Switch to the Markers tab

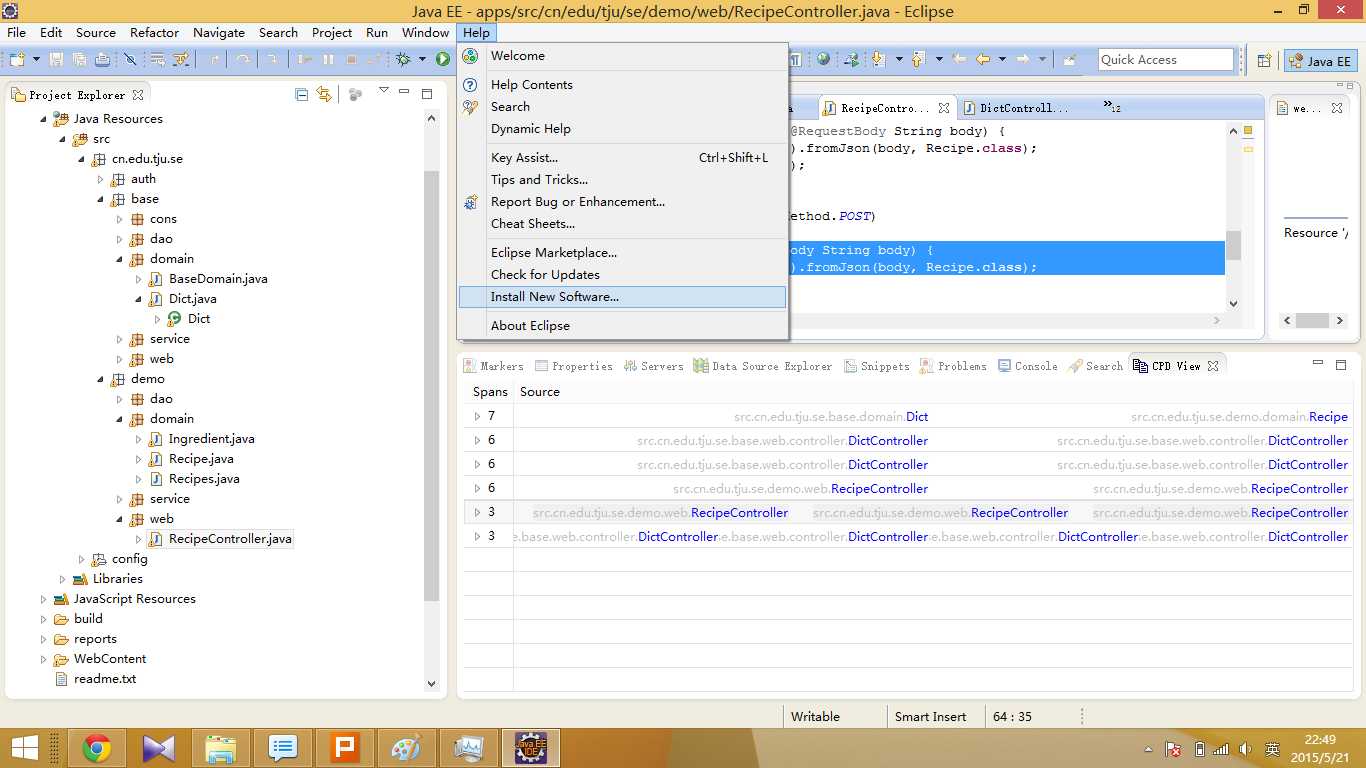tap(493, 366)
